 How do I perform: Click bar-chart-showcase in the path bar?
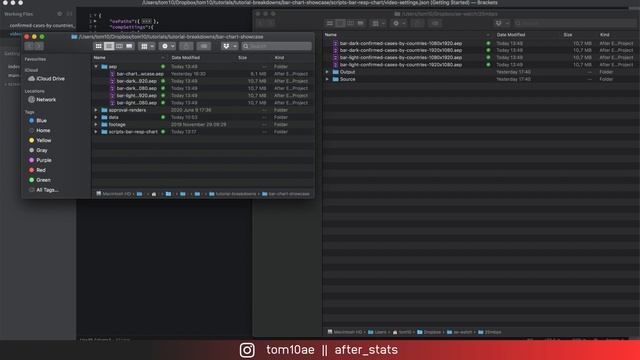click(286, 194)
